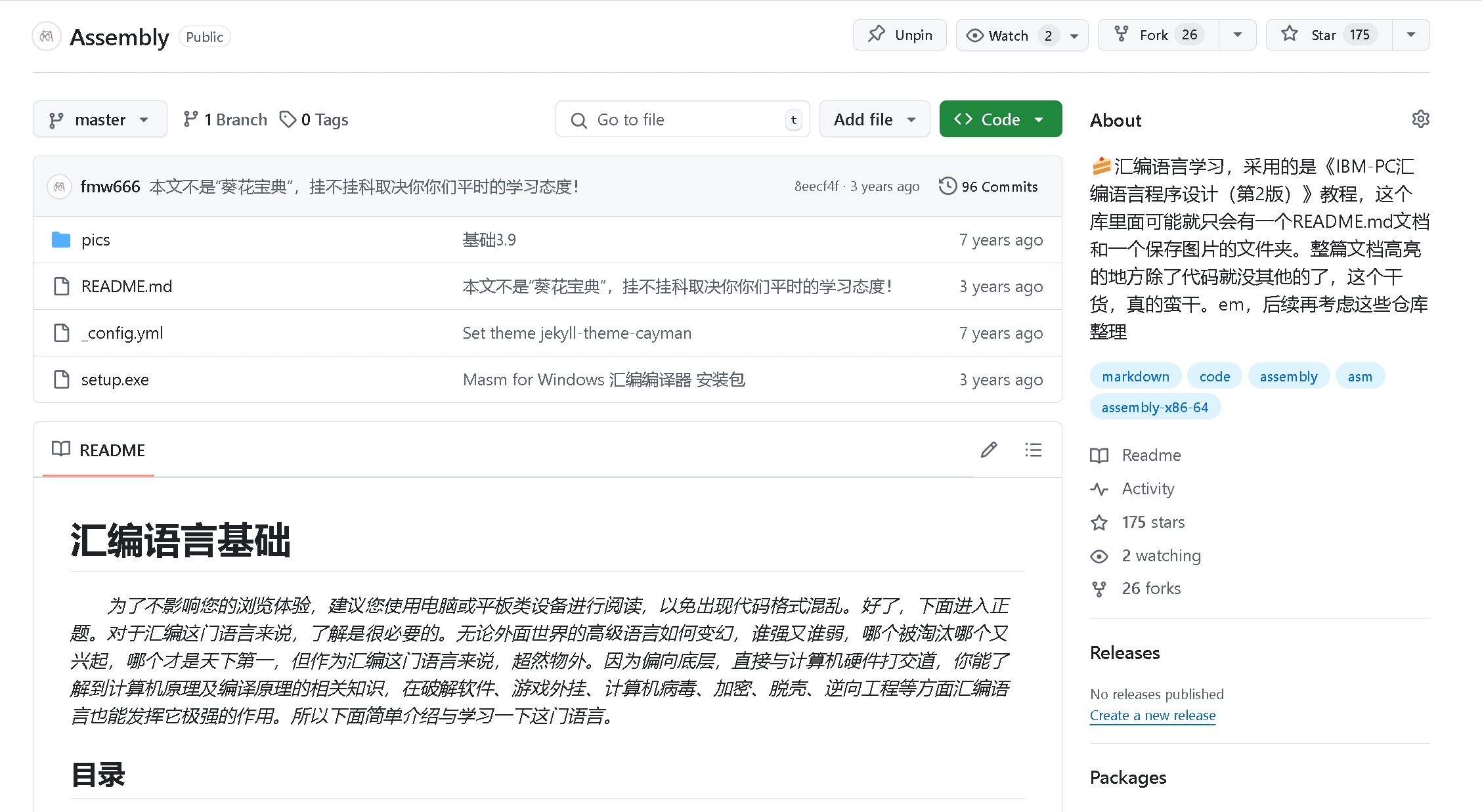Click the Releases heading
This screenshot has height=812, width=1482.
pos(1125,652)
